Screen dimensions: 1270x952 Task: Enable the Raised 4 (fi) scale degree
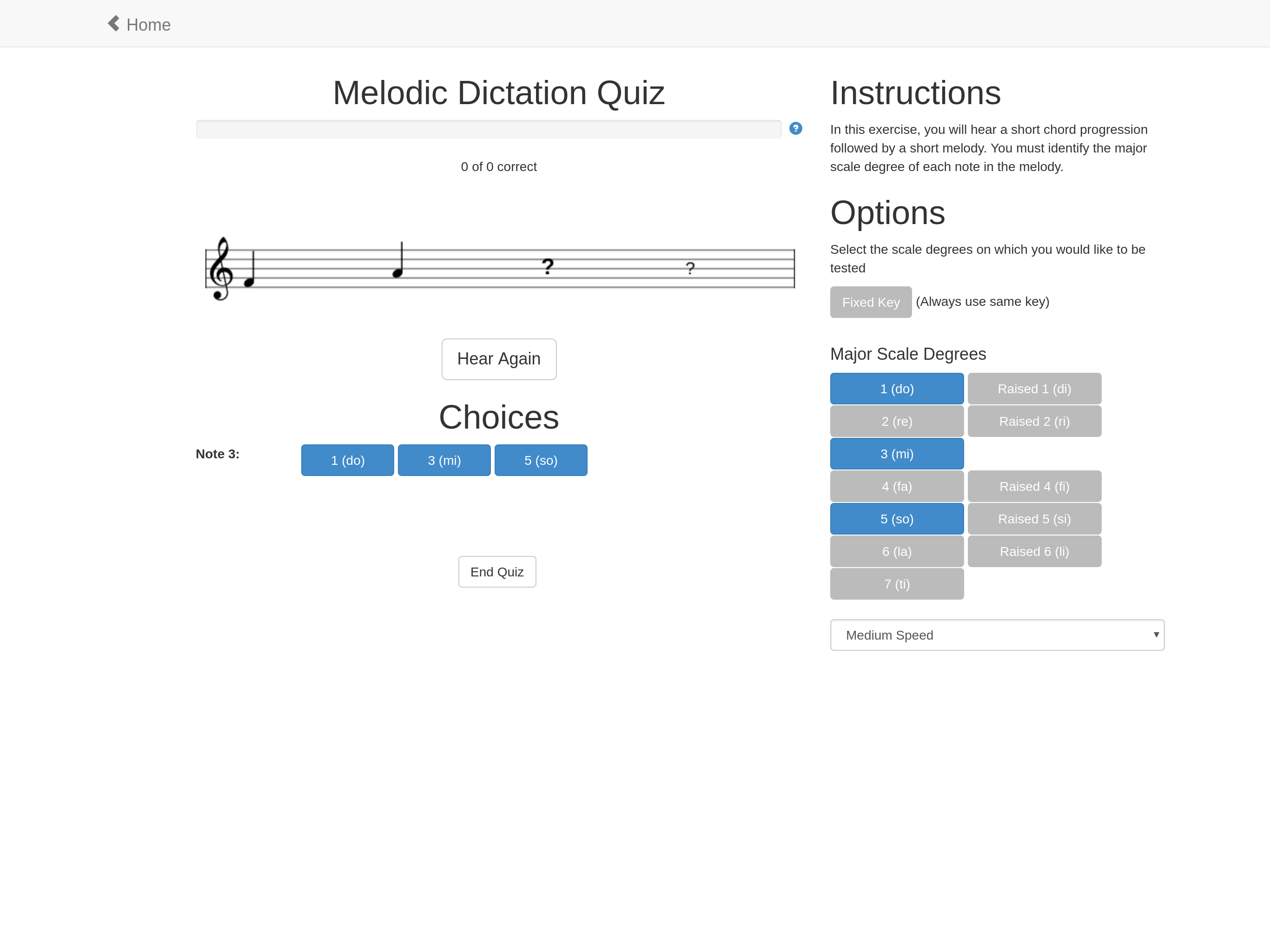1034,486
